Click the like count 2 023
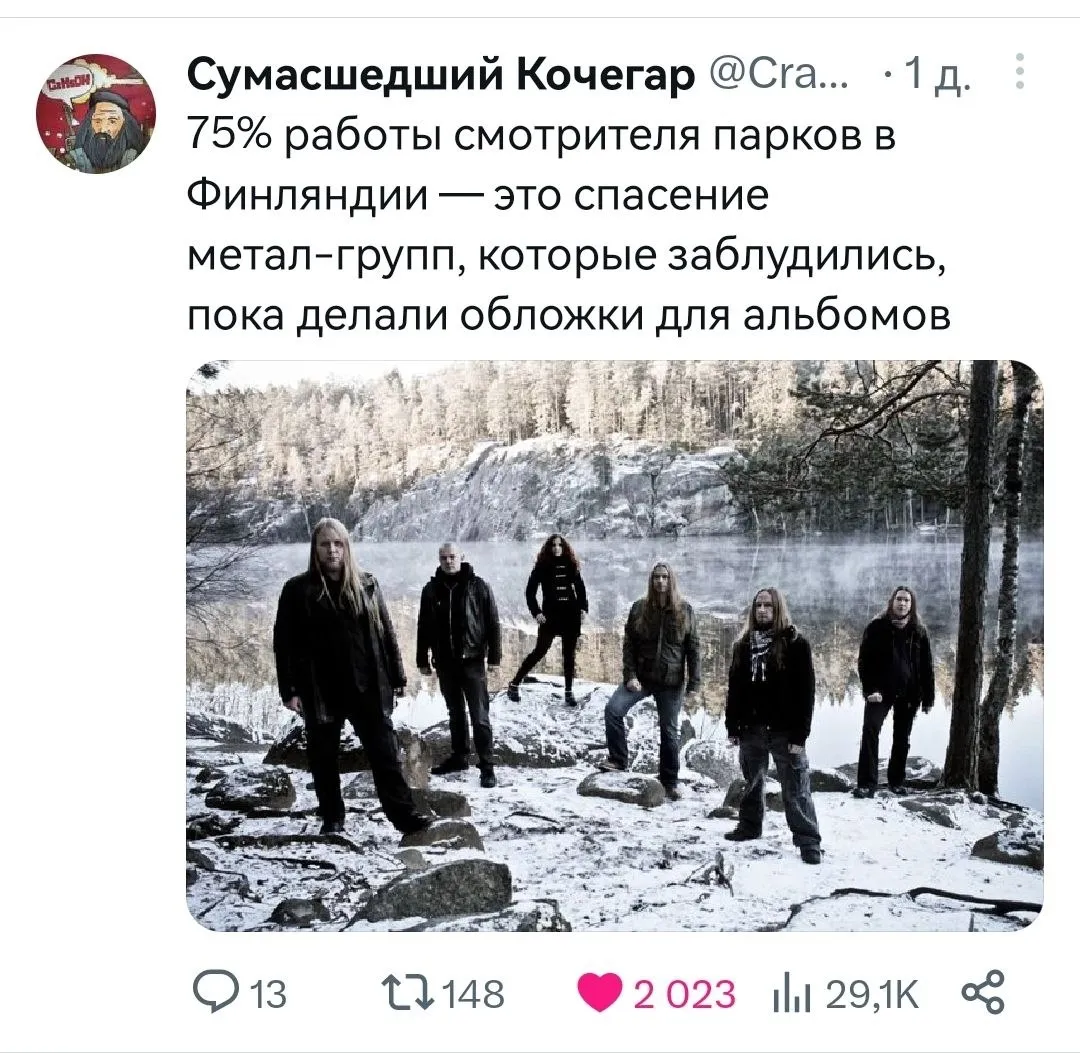Screen dimensions: 1080x1053 click(685, 995)
